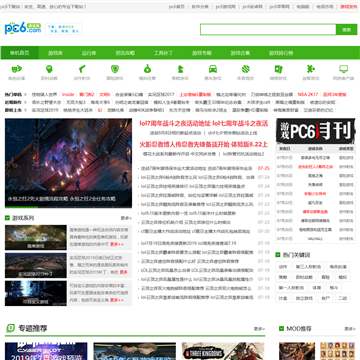This screenshot has width=360, height=360.
Task: Open the 角色扮演 mask category icon
Action: pyautogui.click(x=17, y=69)
